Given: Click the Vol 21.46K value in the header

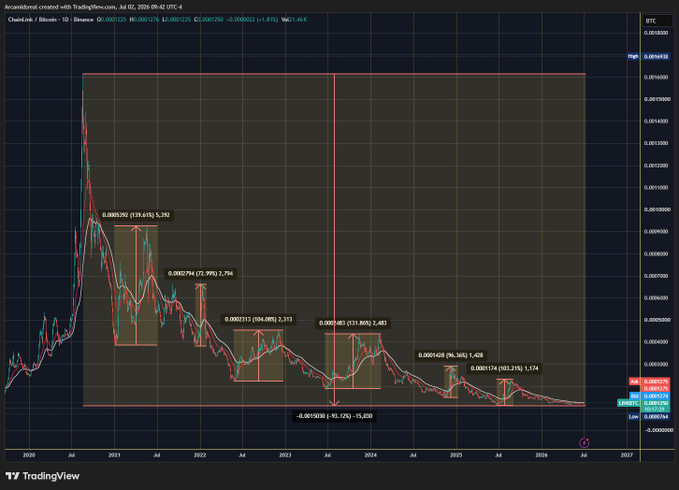Looking at the screenshot, I should [x=294, y=19].
